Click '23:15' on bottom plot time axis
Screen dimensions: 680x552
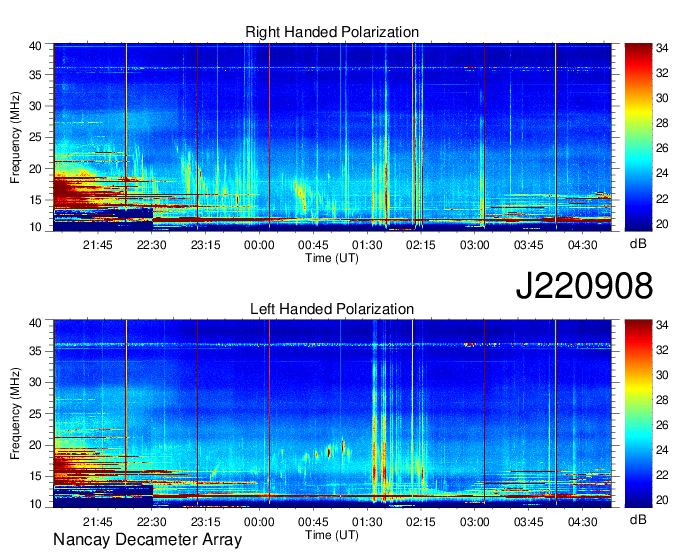[206, 522]
